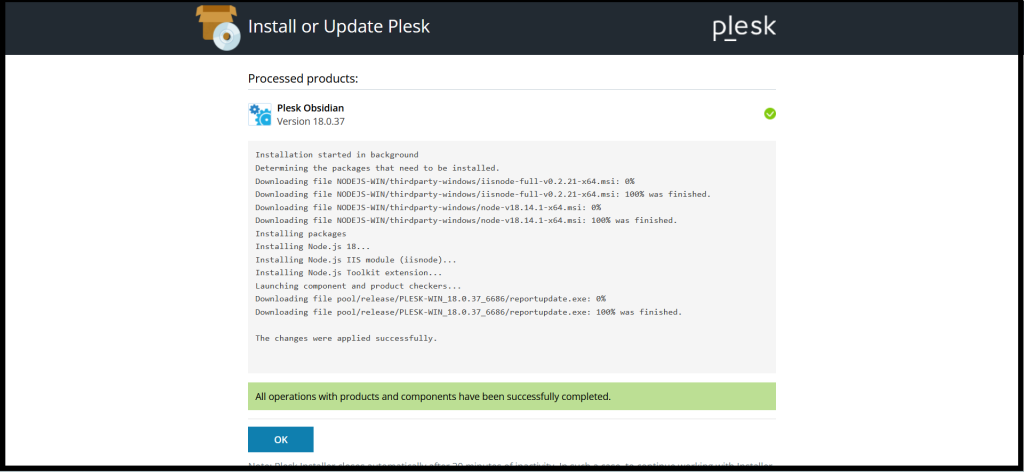Click the 'Installing Node.js 18...' log line

click(x=313, y=247)
